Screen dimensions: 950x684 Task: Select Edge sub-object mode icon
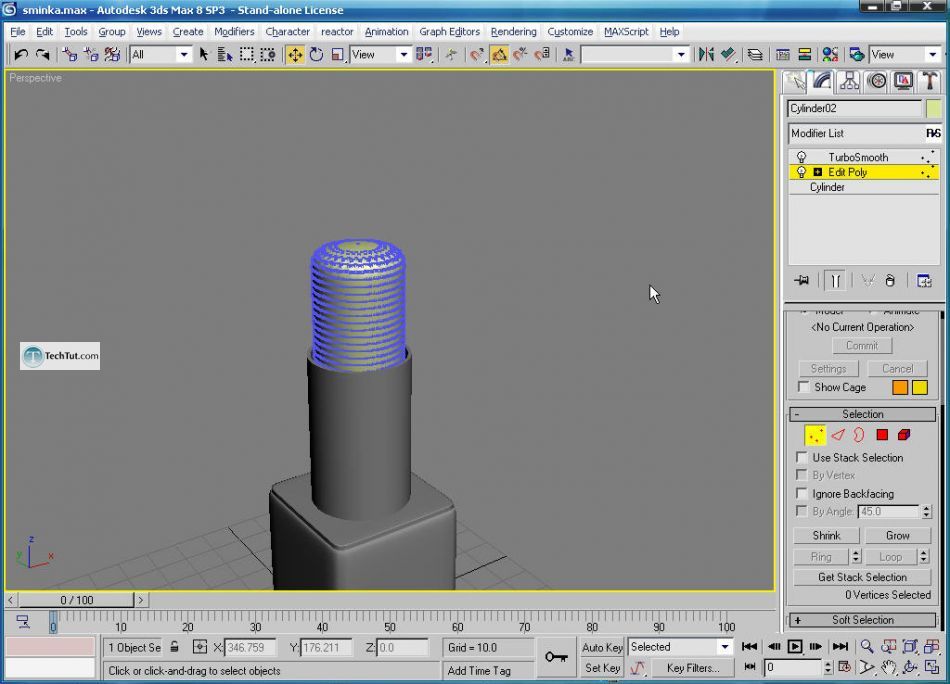pos(838,435)
